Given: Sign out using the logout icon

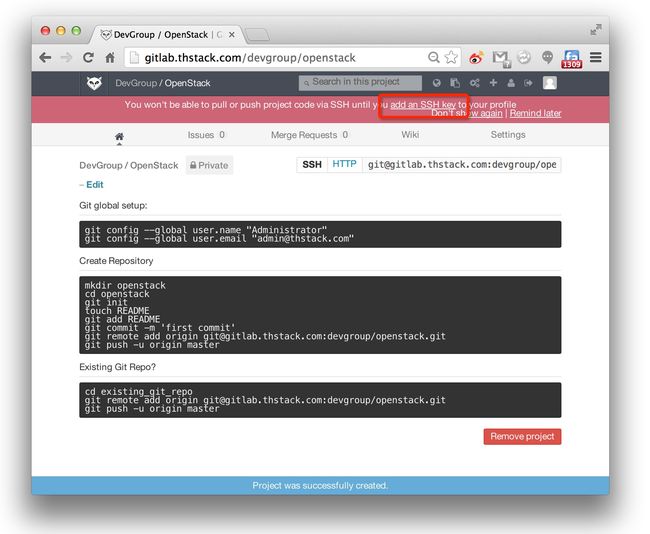Looking at the screenshot, I should point(528,83).
